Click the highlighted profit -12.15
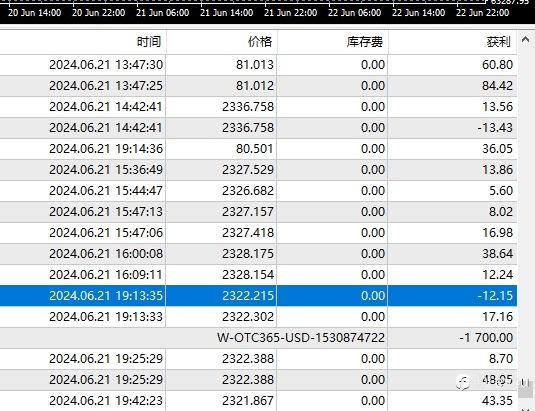Image resolution: width=535 pixels, height=411 pixels. click(495, 296)
